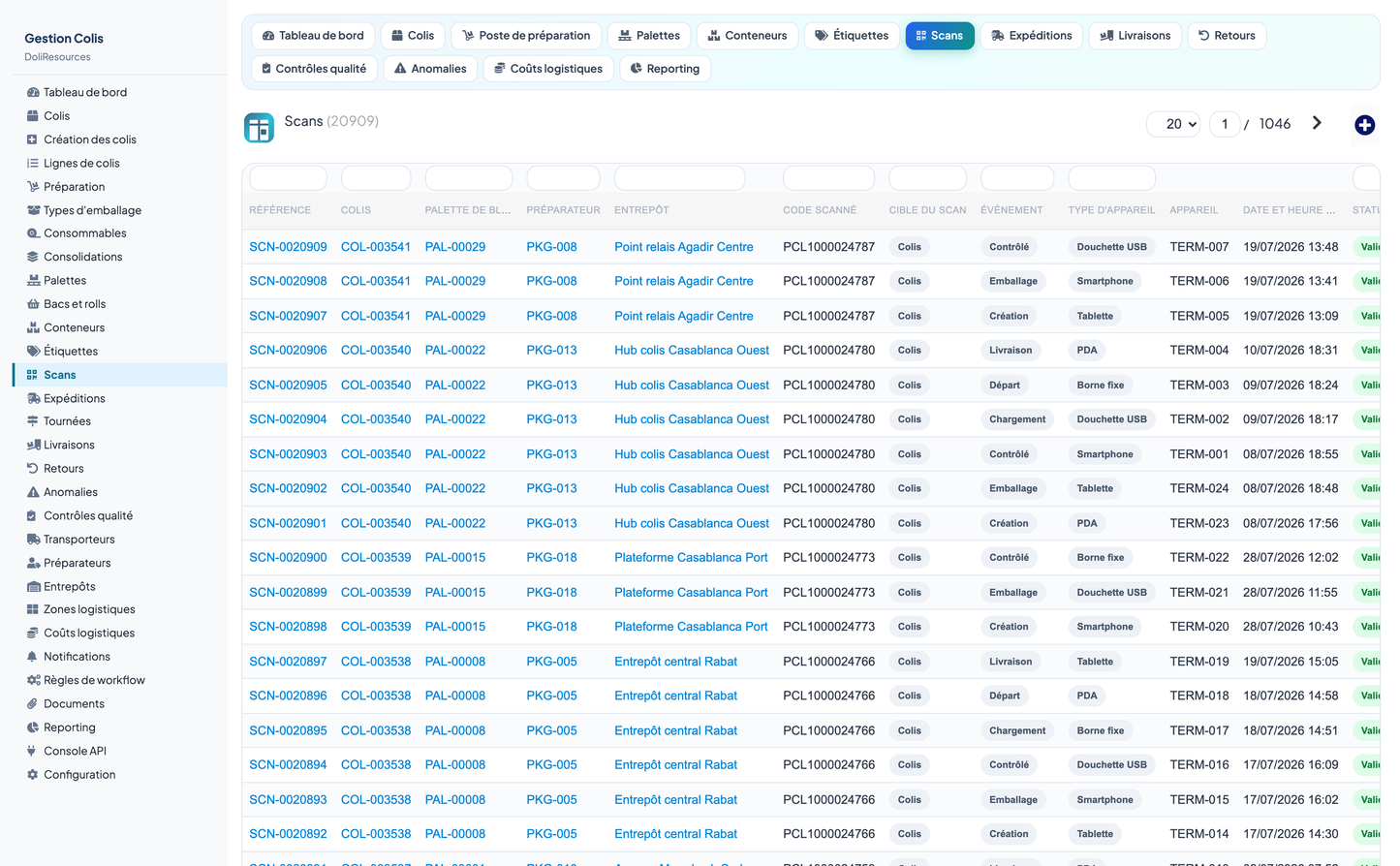This screenshot has width=1400, height=866.
Task: Click the Consolidations layers icon
Action: click(x=33, y=257)
